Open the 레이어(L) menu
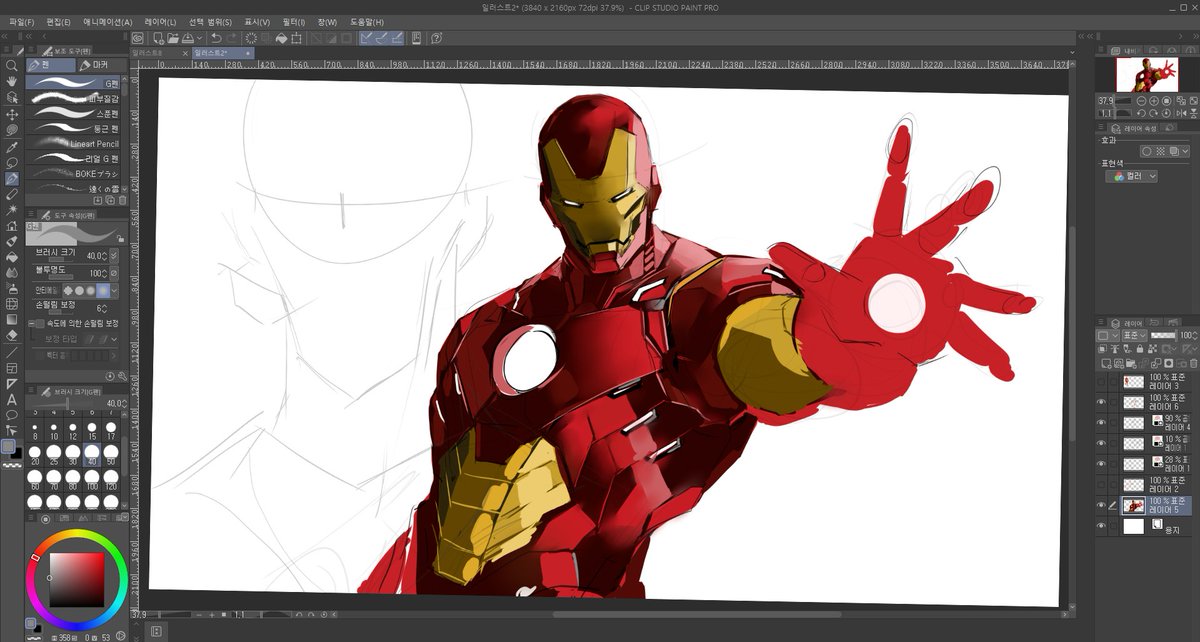 click(160, 22)
